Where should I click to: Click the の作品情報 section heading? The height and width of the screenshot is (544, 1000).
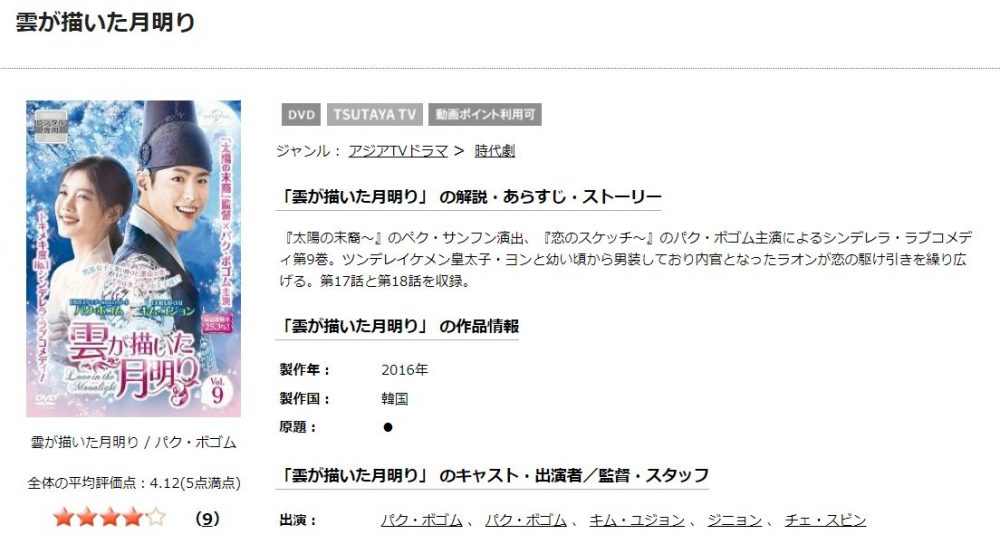[399, 326]
